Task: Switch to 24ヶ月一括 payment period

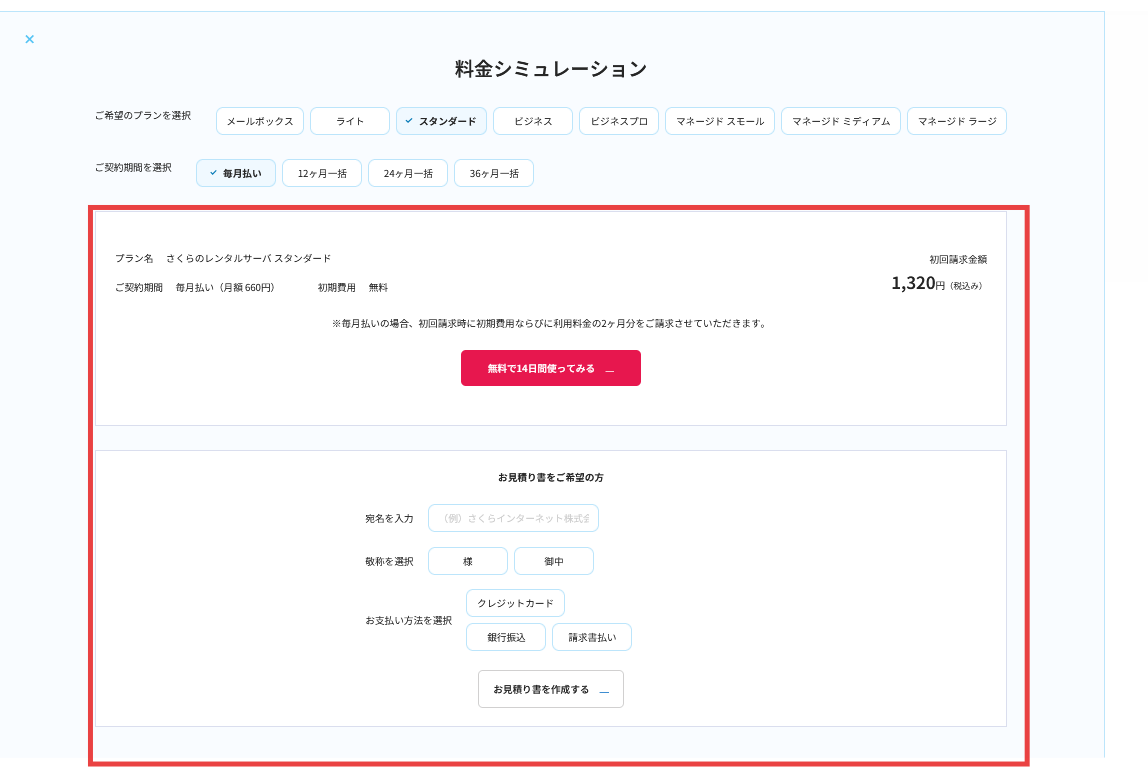Action: click(x=408, y=172)
